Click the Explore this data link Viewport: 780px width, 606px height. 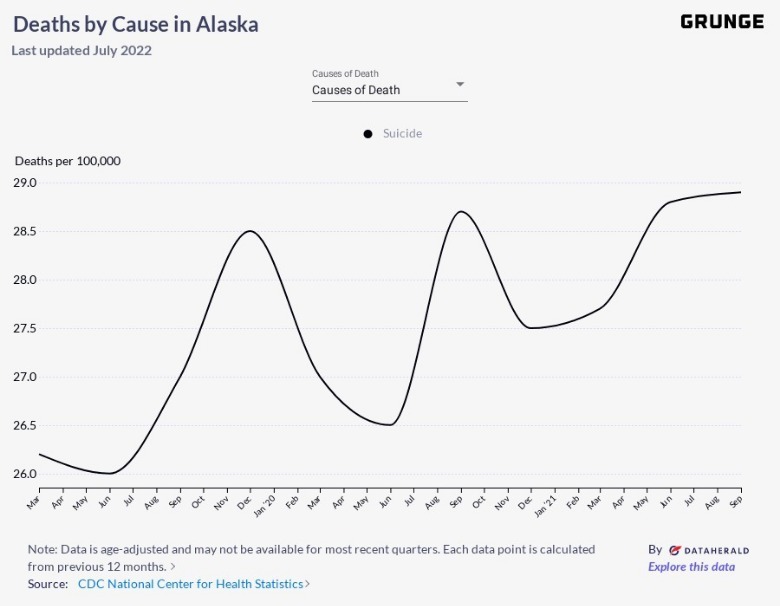[x=691, y=567]
